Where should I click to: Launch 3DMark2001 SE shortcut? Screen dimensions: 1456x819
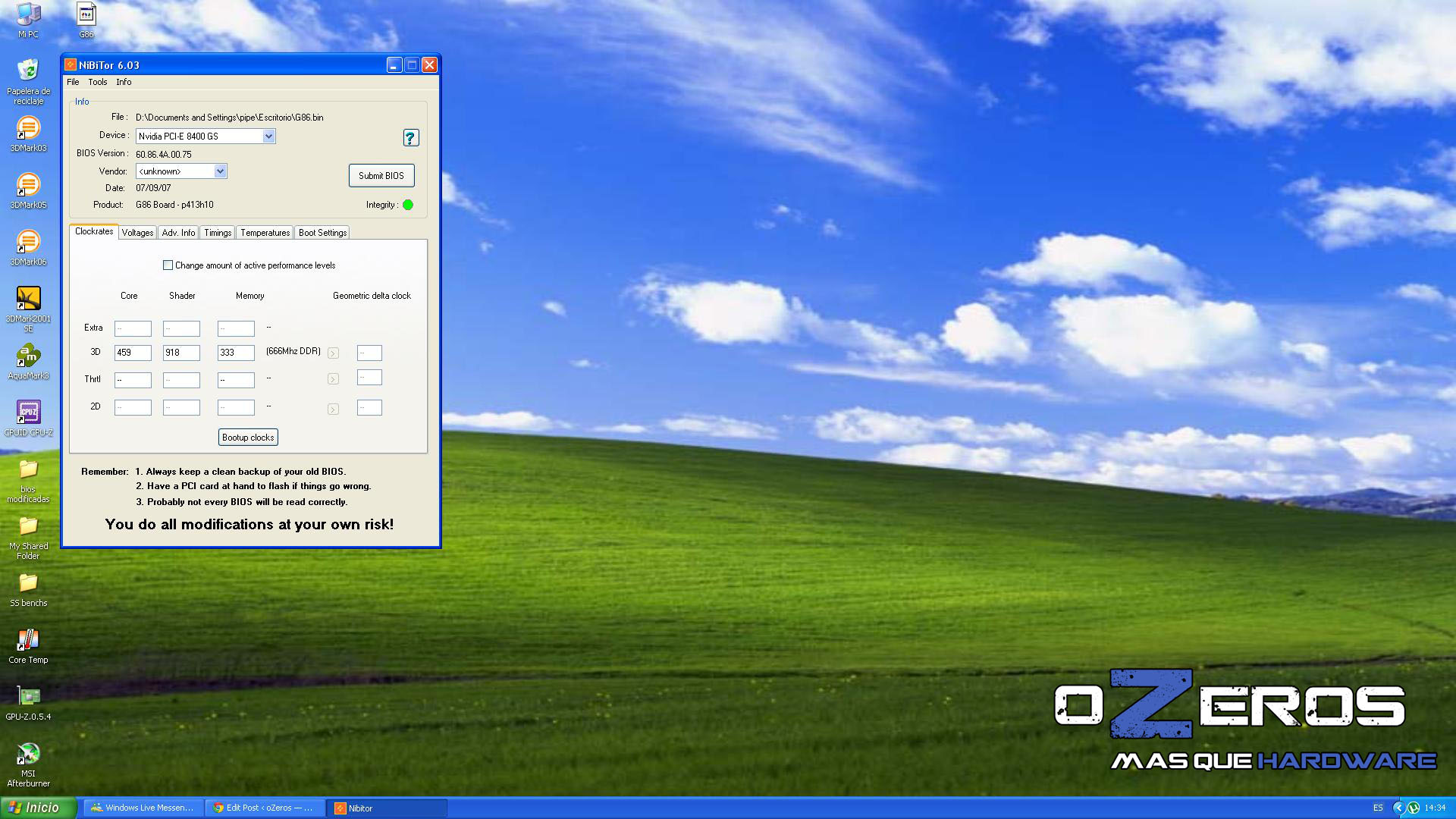[x=28, y=309]
